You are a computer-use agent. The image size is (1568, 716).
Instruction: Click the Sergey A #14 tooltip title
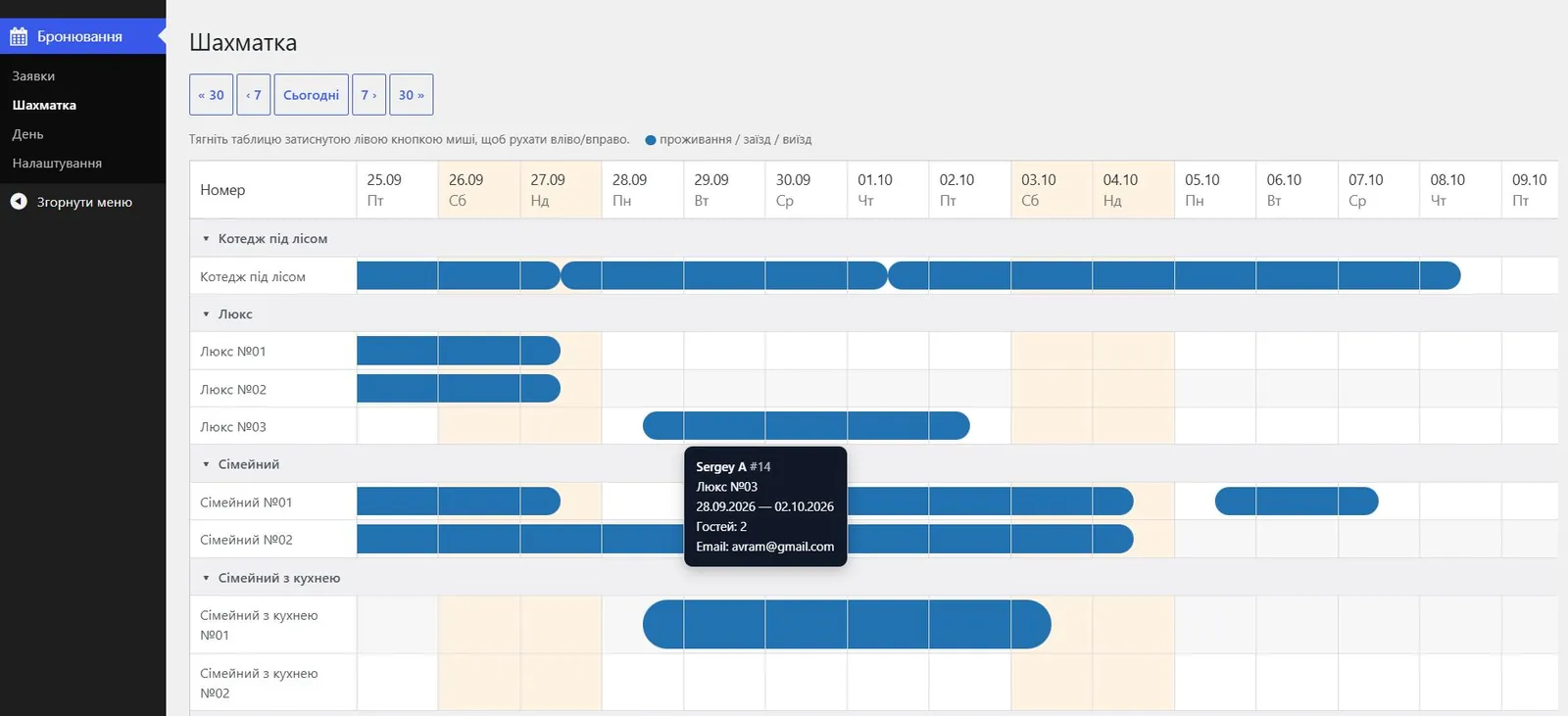pyautogui.click(x=733, y=467)
